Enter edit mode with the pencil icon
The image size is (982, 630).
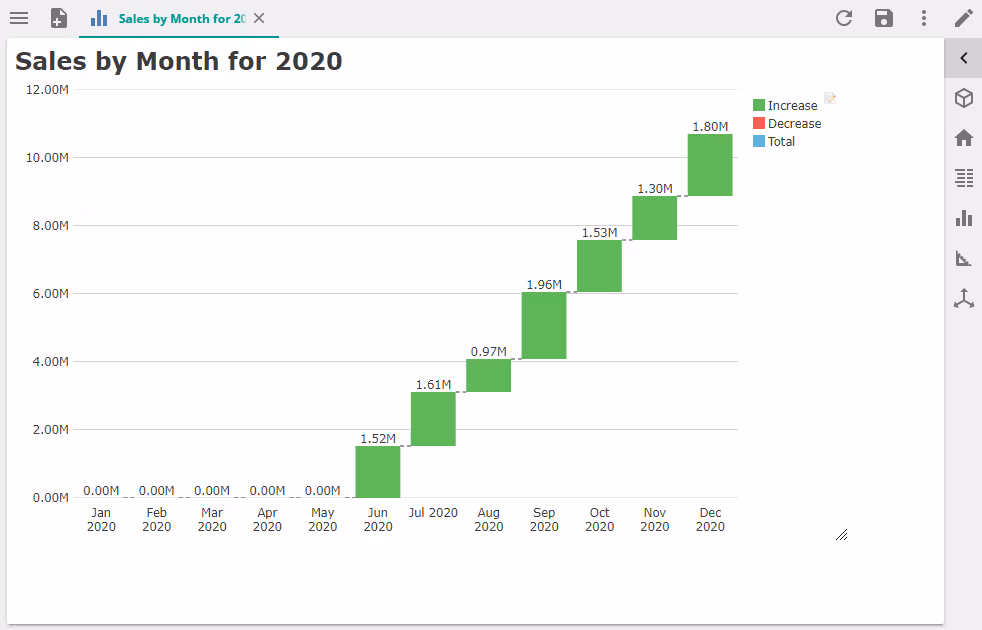pos(963,18)
